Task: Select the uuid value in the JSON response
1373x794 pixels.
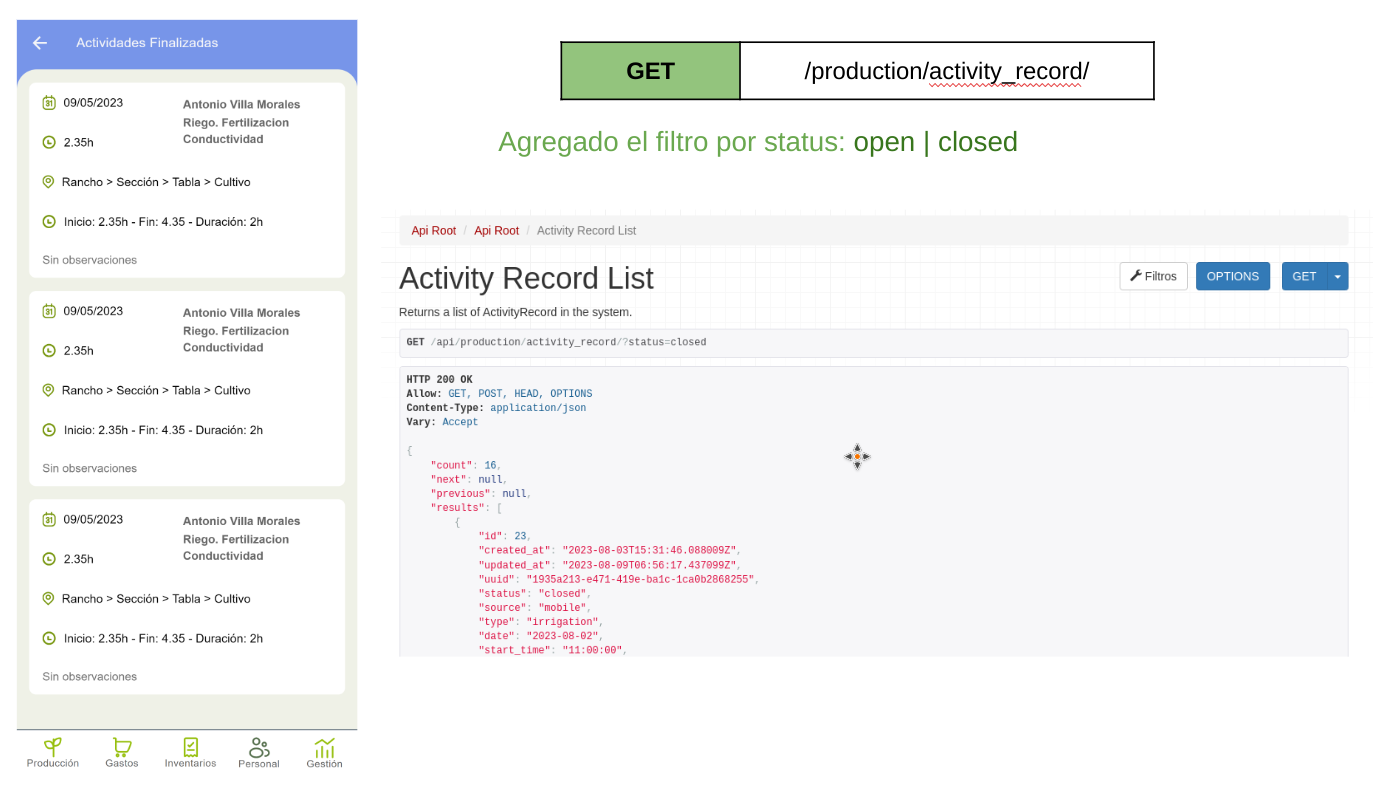Action: coord(640,580)
